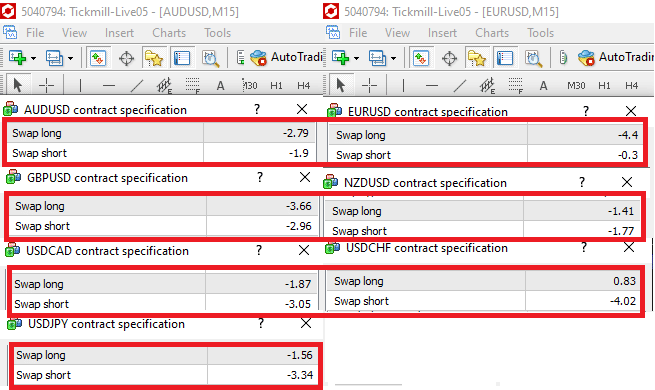Toggle Terminal panel icon in AUDUSD window
This screenshot has height=390, width=655.
[181, 58]
